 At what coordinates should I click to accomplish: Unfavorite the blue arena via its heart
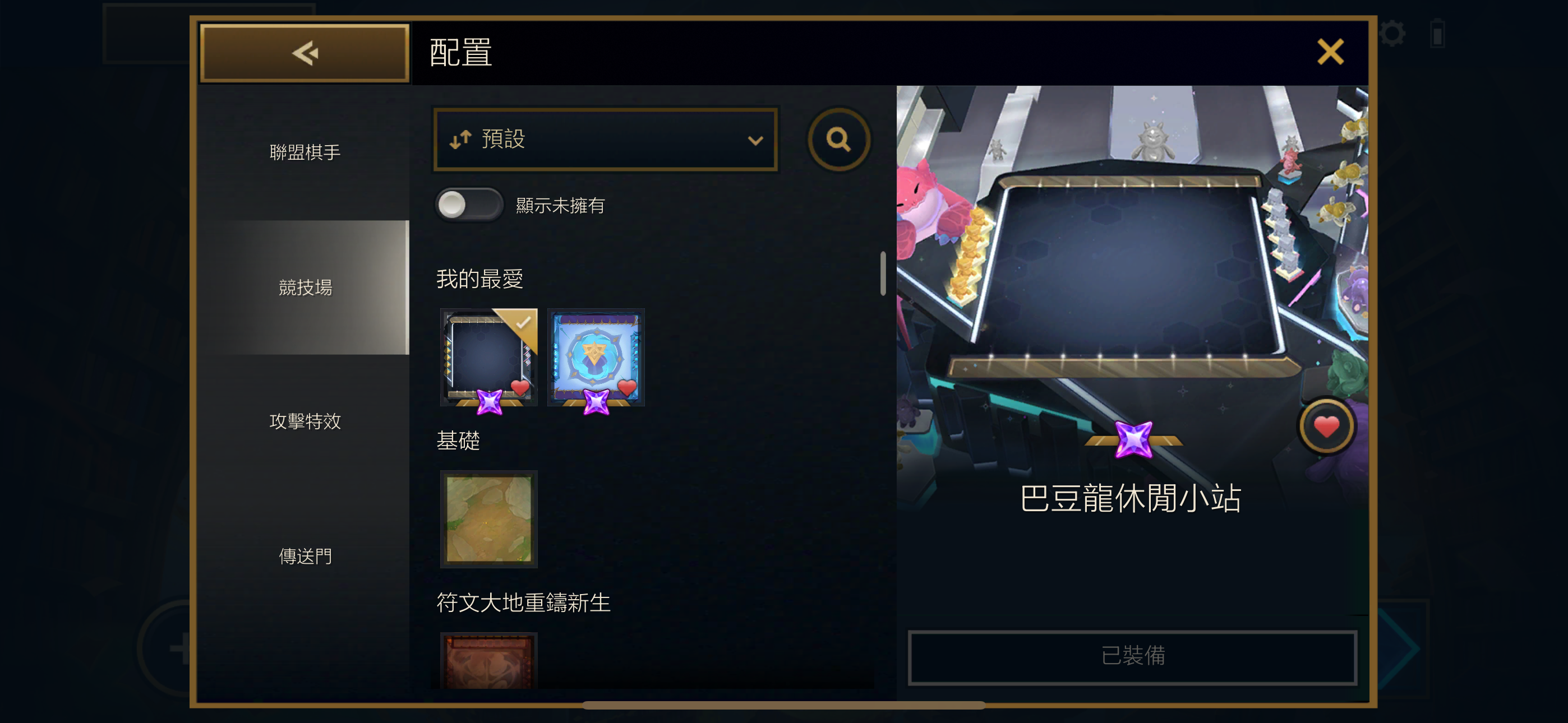pos(626,387)
